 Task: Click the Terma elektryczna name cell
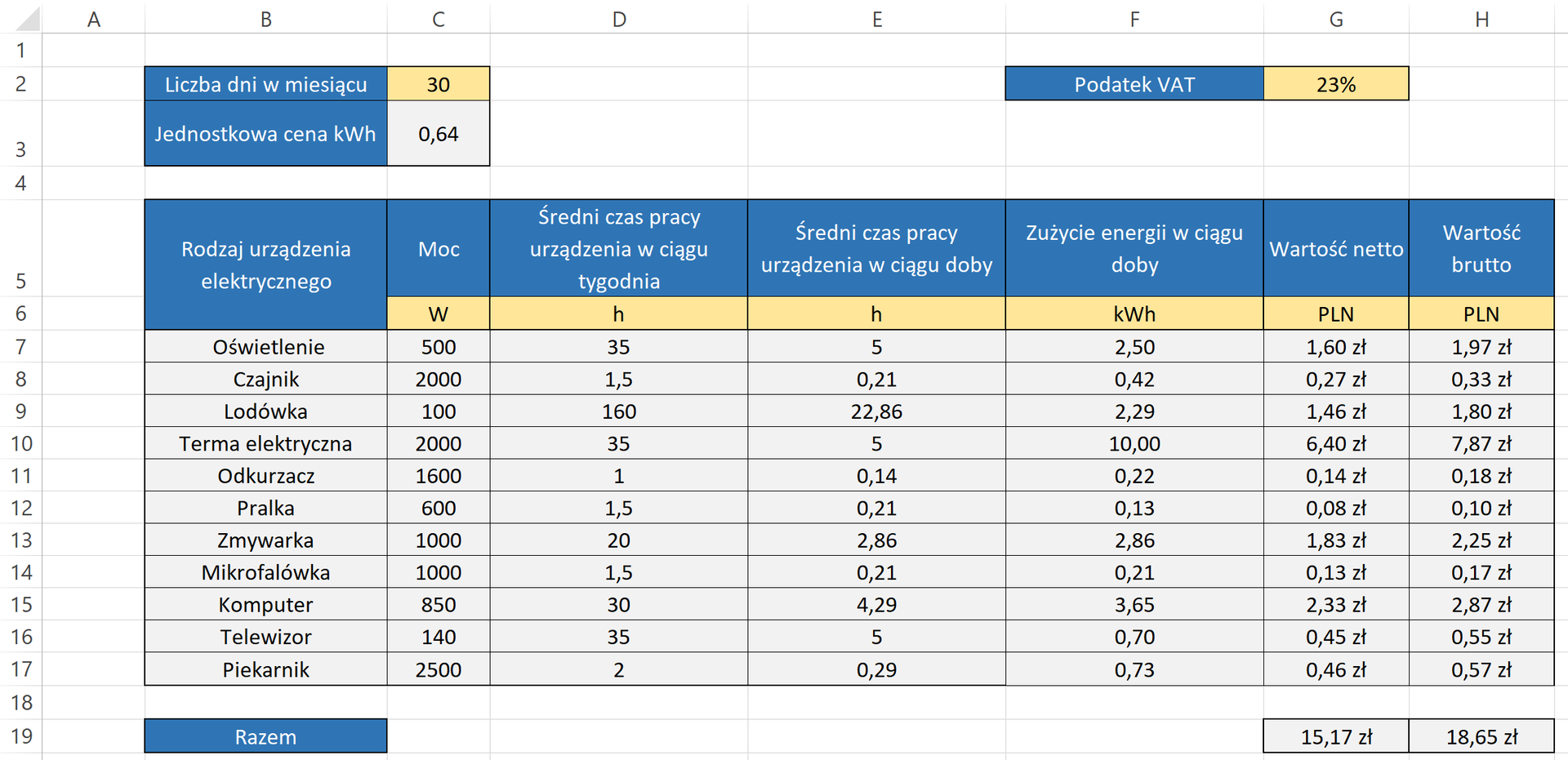coord(265,443)
